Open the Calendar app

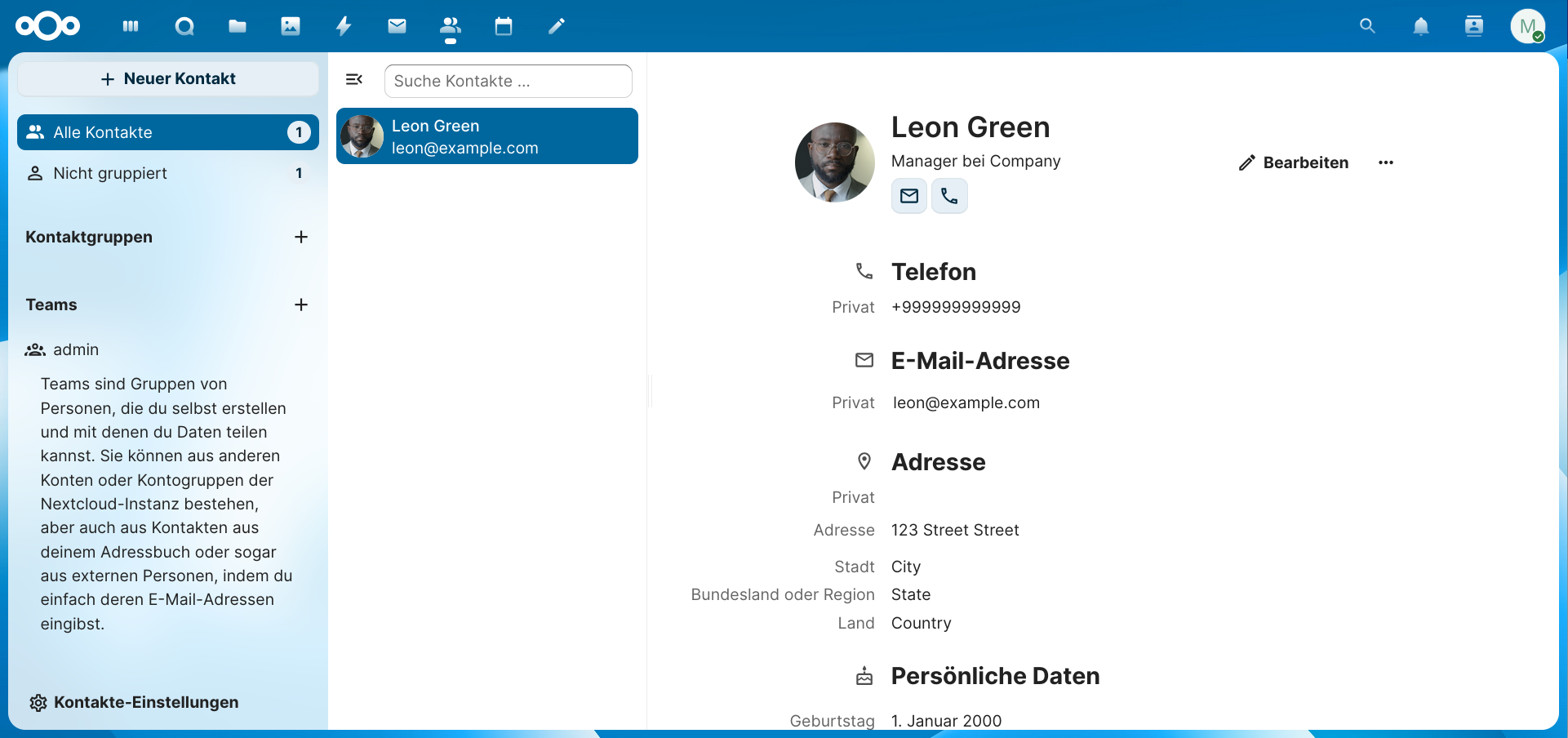point(503,25)
